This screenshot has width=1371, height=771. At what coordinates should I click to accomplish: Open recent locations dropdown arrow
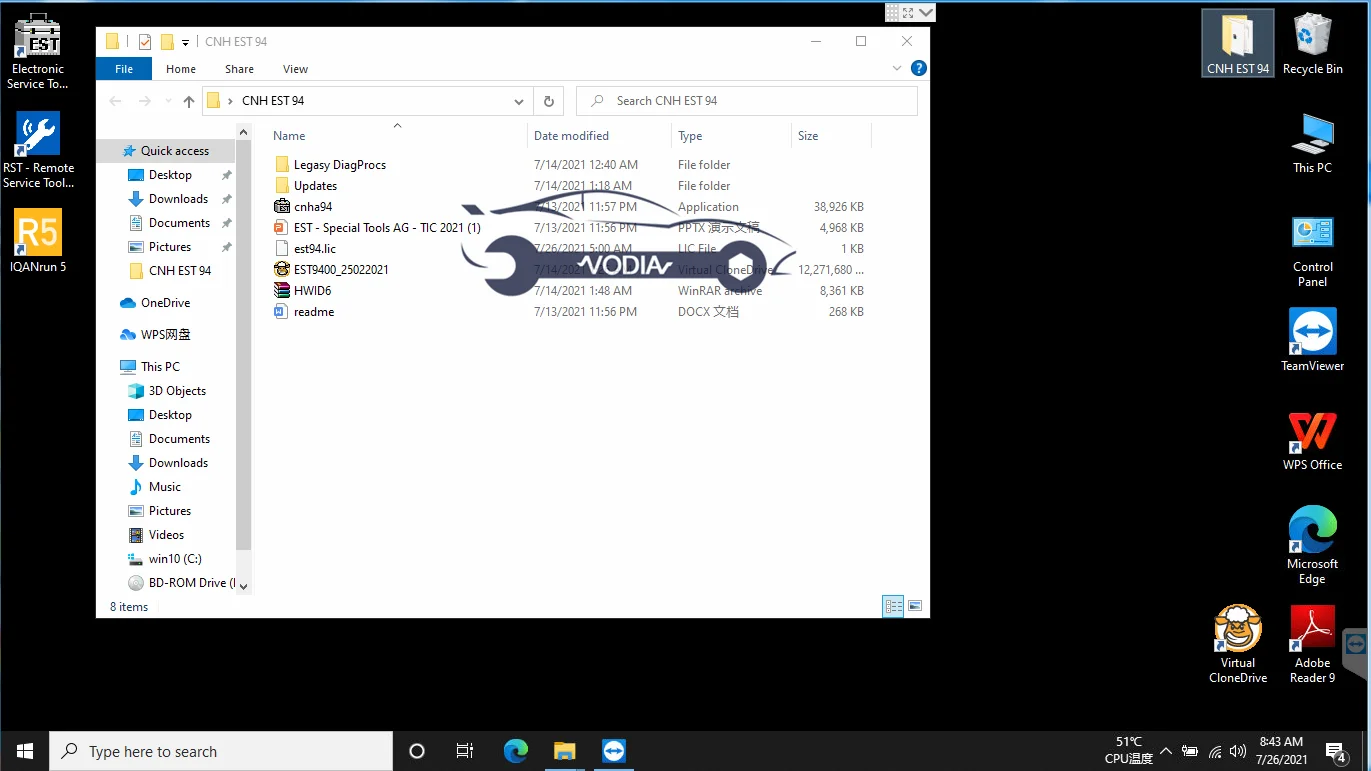[167, 102]
